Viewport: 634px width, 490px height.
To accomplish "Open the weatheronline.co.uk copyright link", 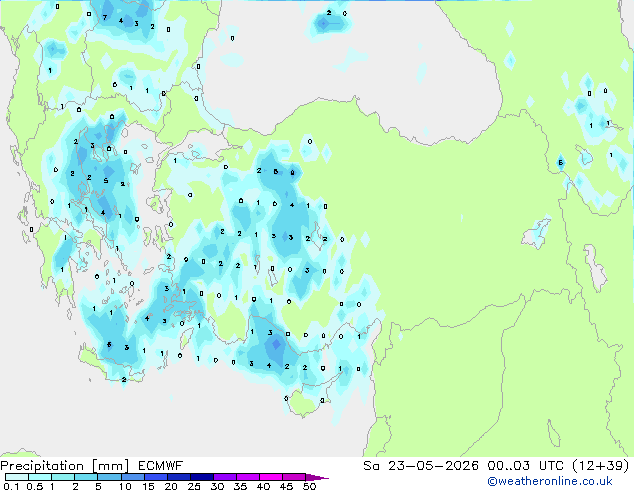I will click(550, 481).
